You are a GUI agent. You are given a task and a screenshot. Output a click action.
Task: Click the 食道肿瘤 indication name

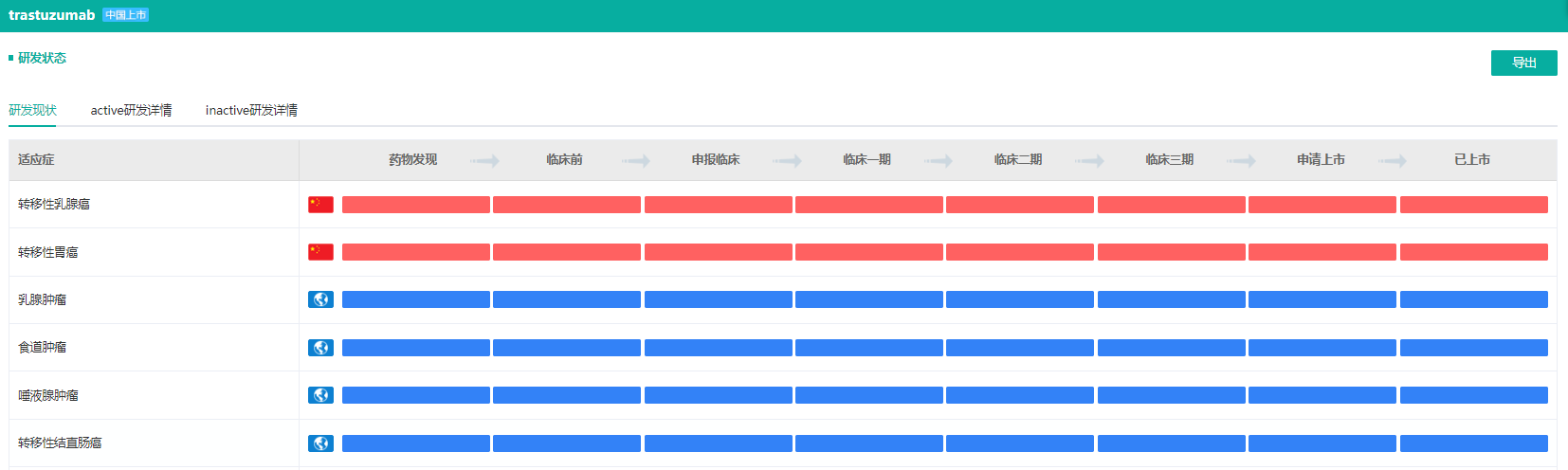tap(43, 348)
